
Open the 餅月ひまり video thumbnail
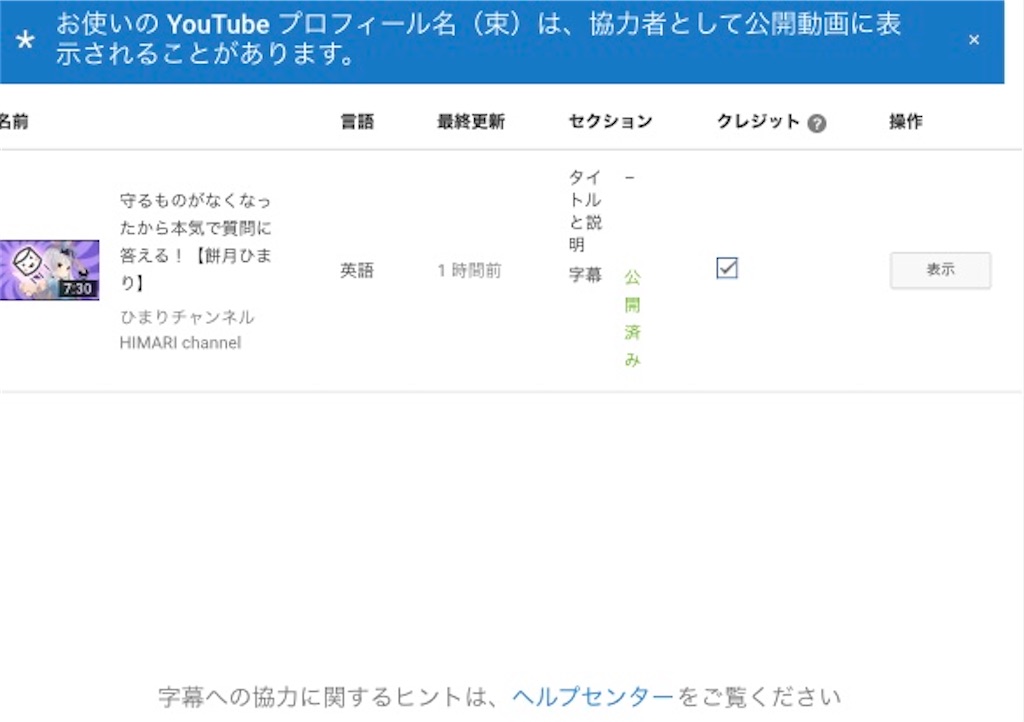(x=50, y=270)
